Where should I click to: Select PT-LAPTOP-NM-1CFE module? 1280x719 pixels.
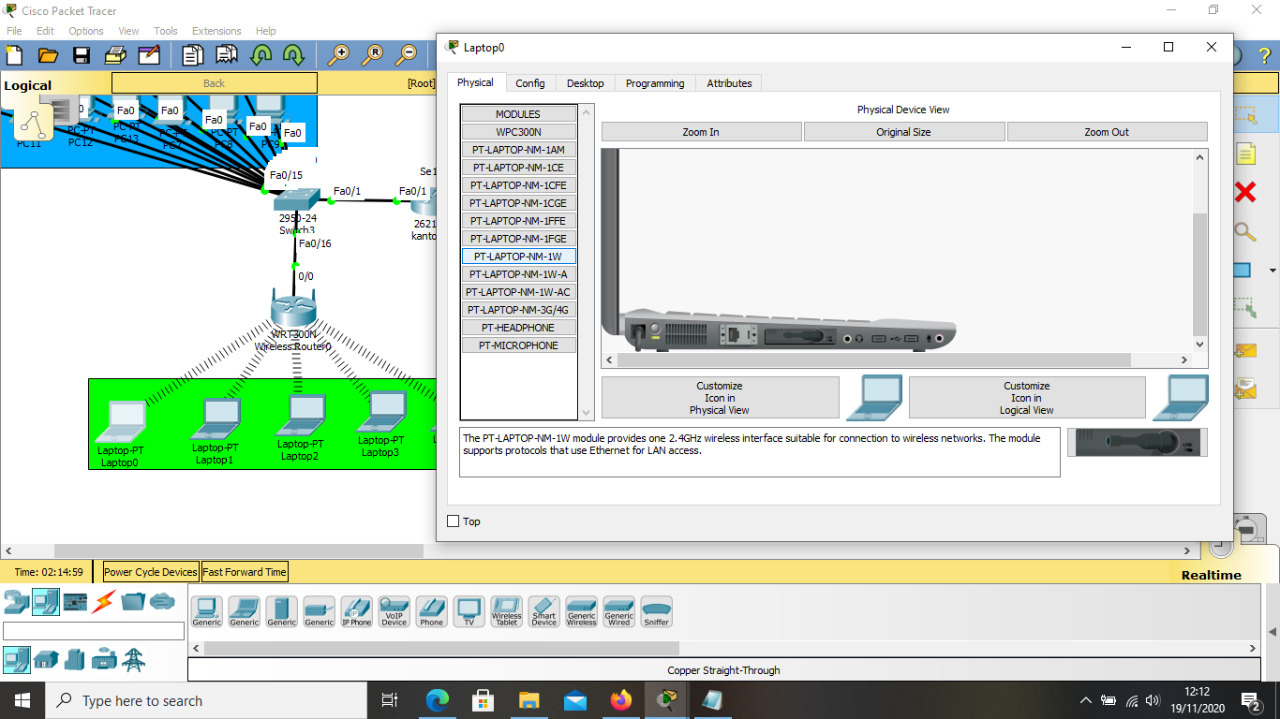519,185
